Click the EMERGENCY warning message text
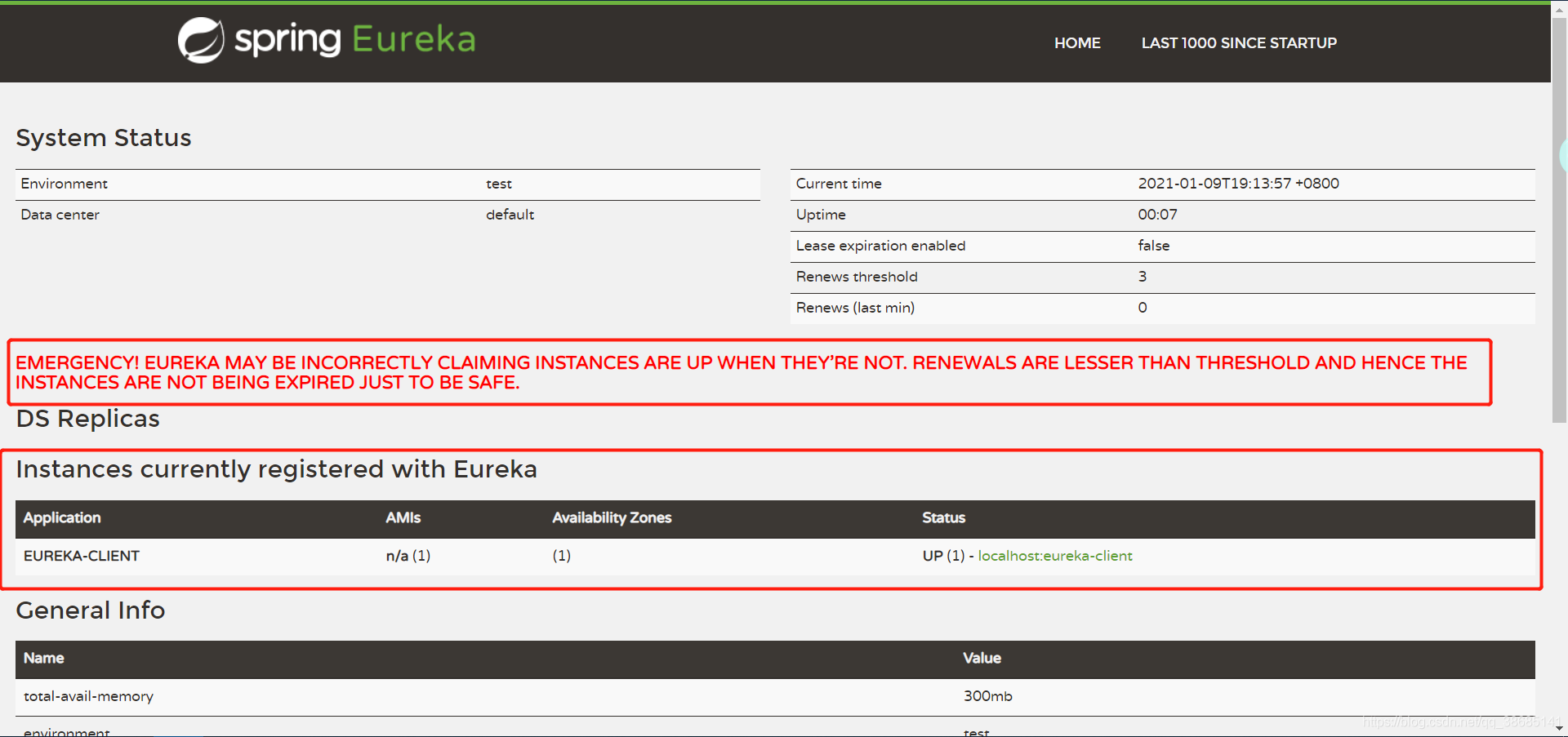Screen dimensions: 1568x737 742,373
